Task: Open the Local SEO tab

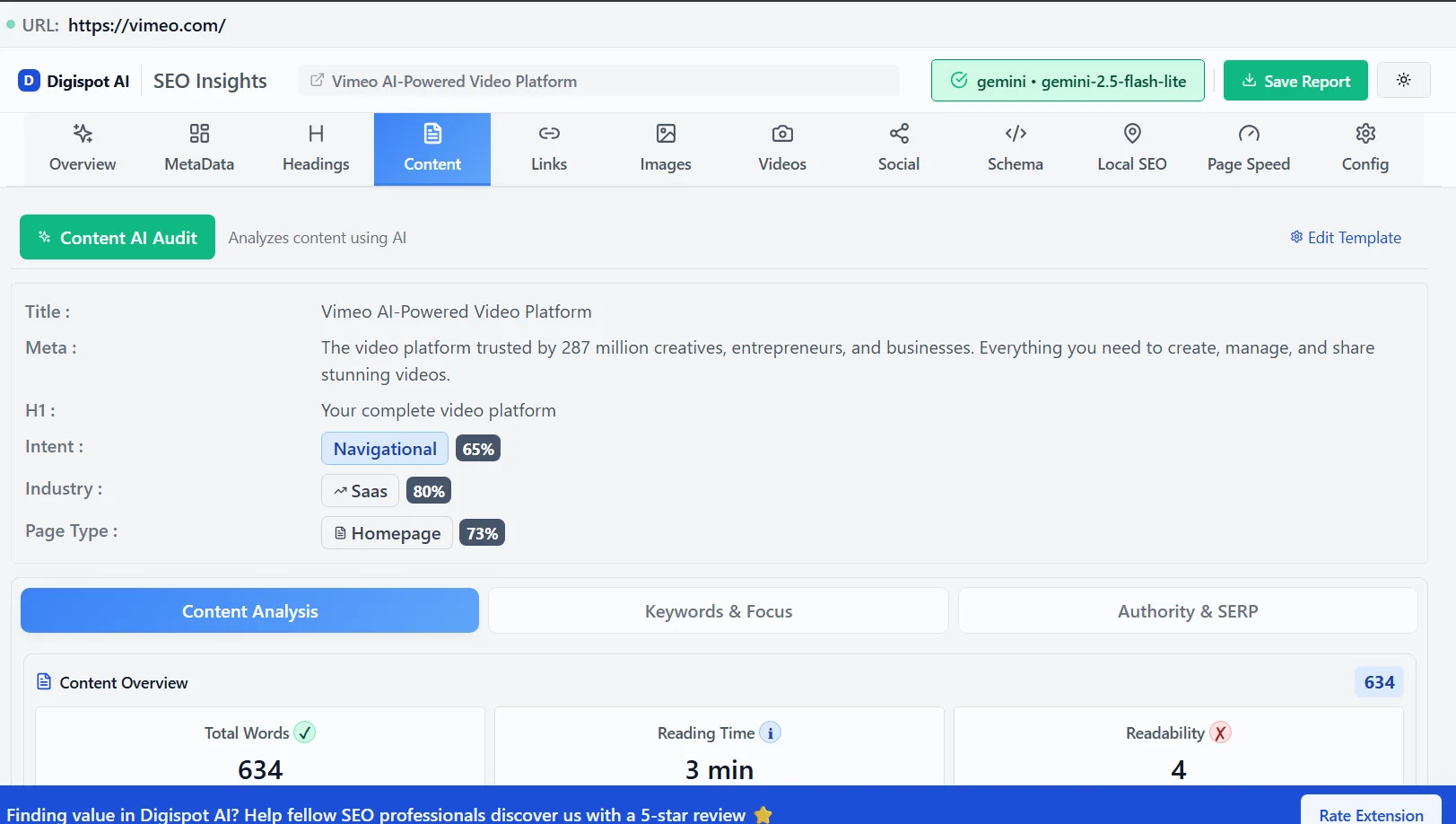Action: (1132, 149)
